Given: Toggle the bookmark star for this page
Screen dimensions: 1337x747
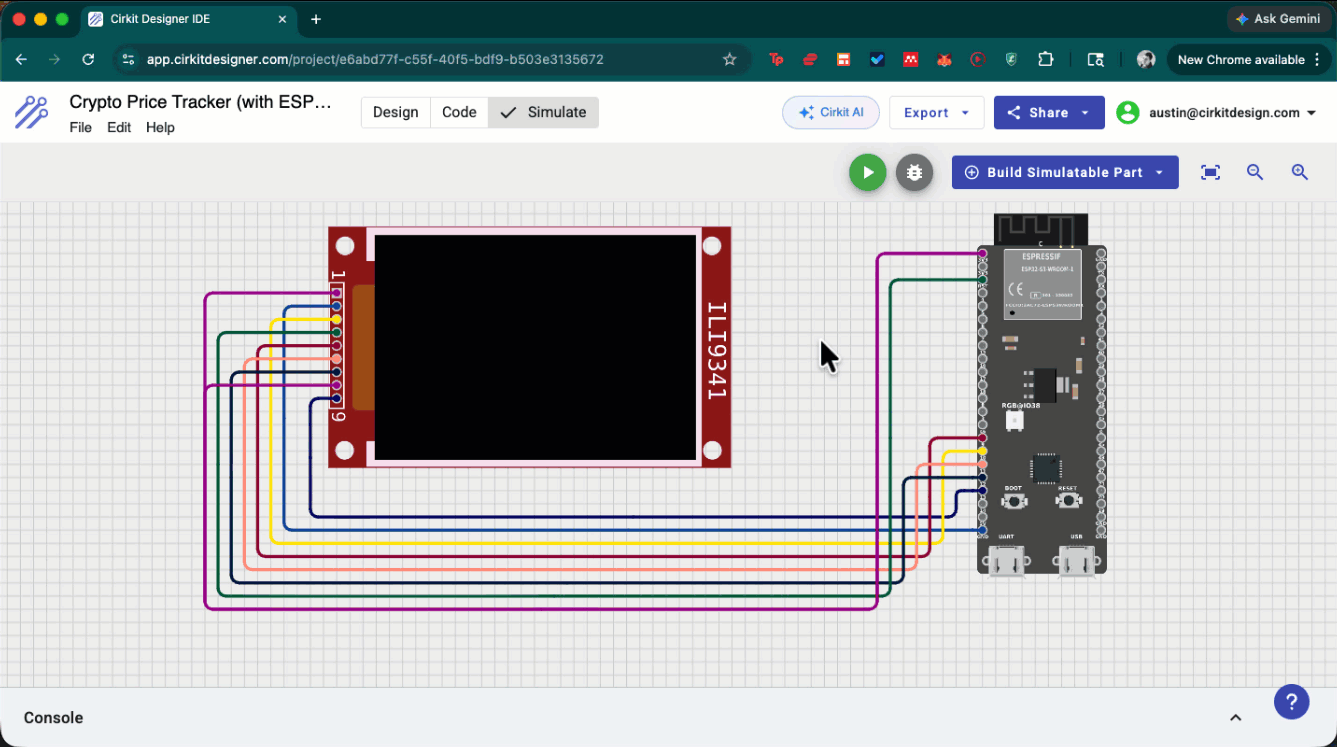Looking at the screenshot, I should point(729,59).
